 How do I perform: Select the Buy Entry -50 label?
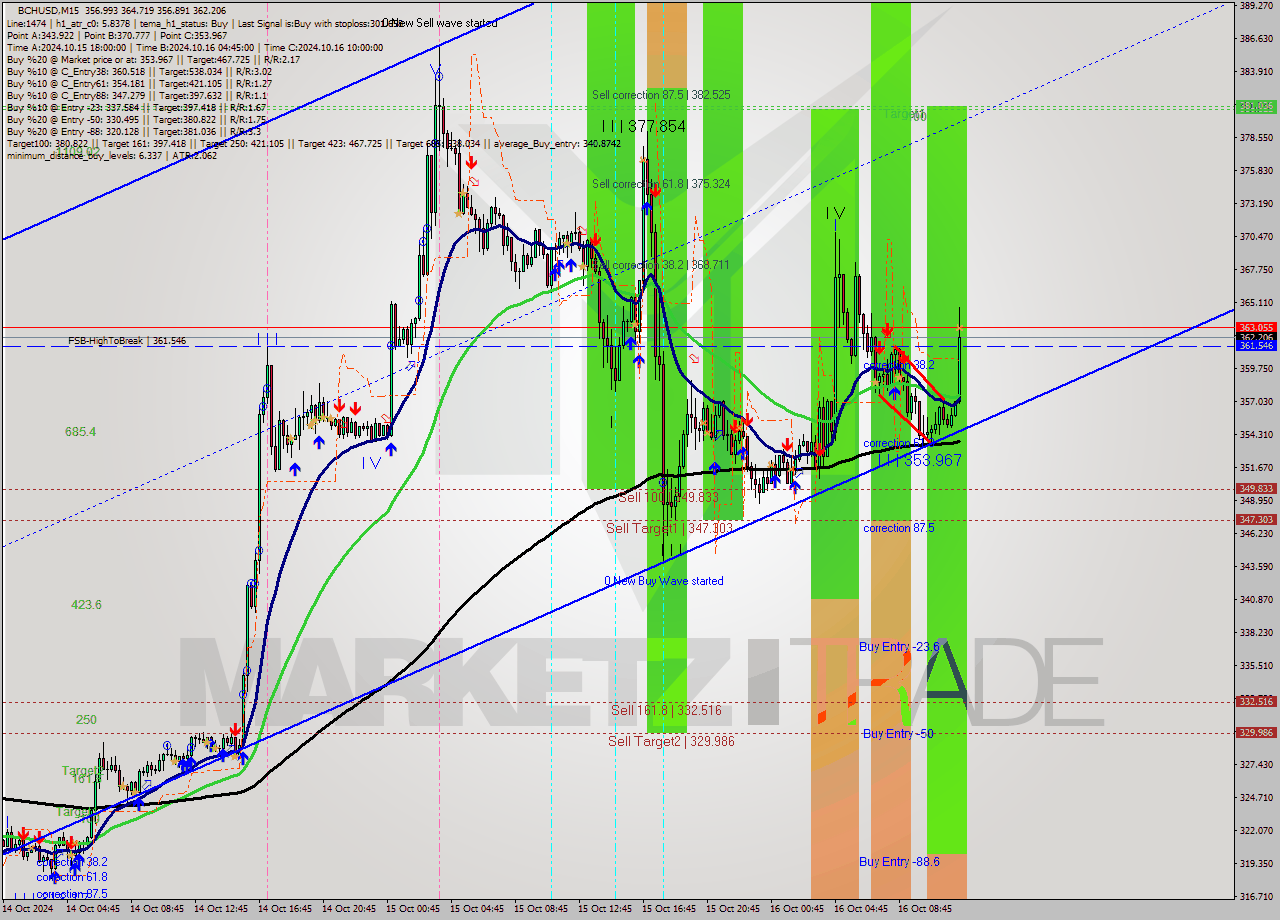tap(898, 733)
